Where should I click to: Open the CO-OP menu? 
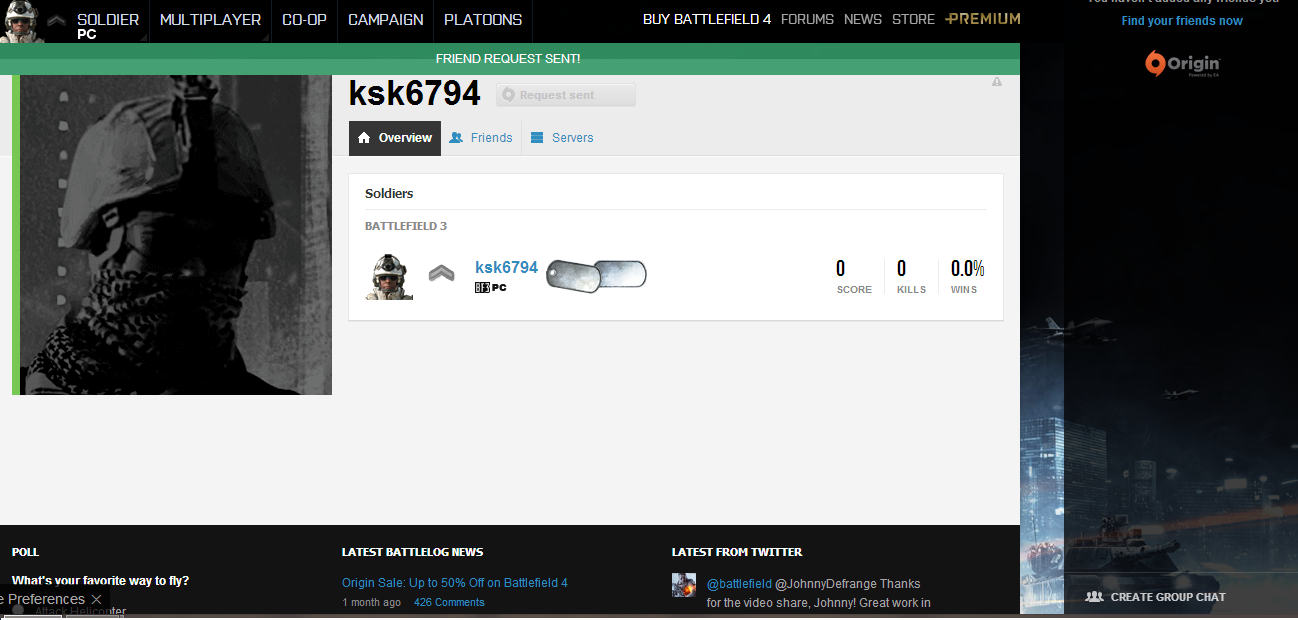pos(304,21)
